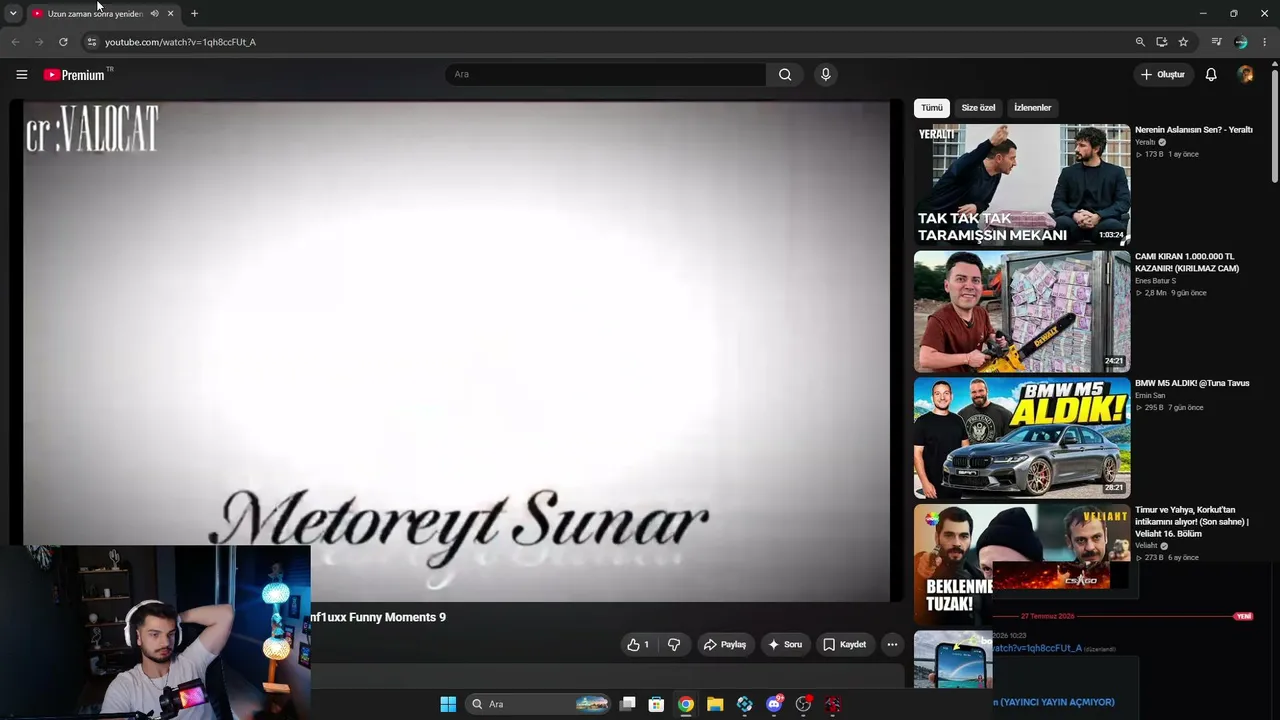1280x720 pixels.
Task: Open File Explorer from taskbar
Action: 715,704
